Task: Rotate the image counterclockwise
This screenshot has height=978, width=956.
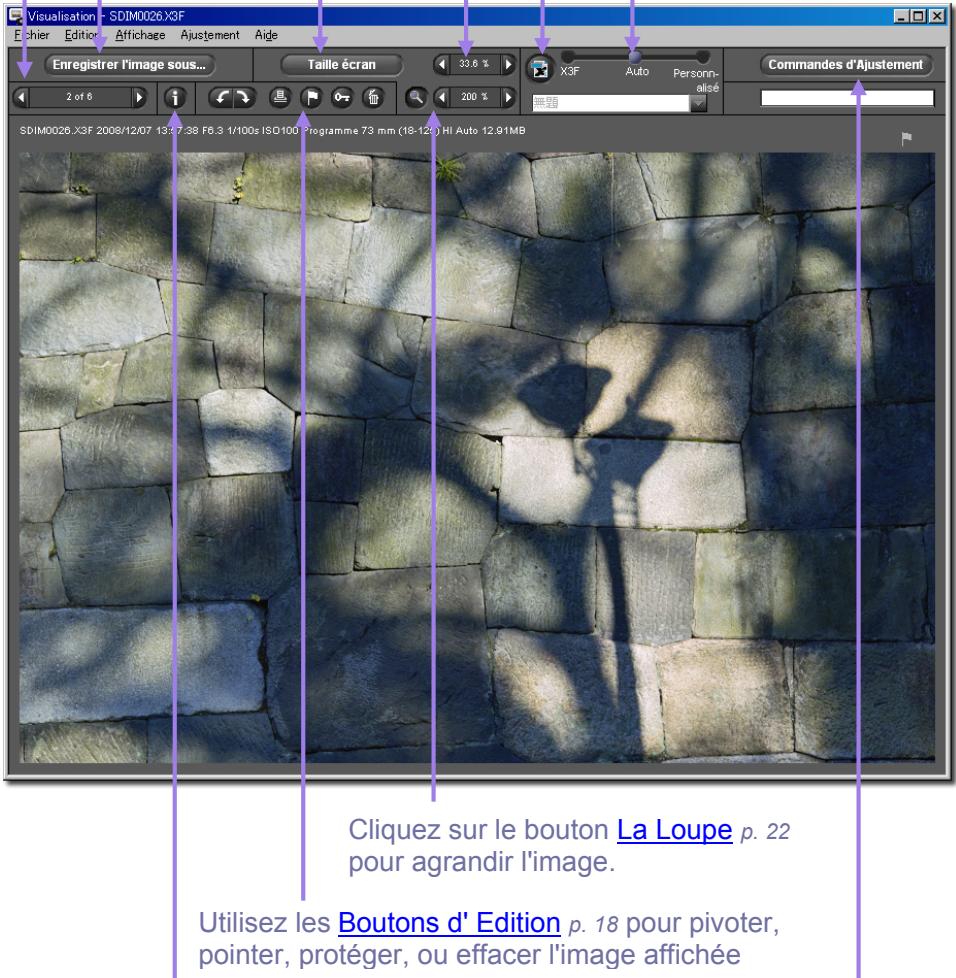Action: 221,97
